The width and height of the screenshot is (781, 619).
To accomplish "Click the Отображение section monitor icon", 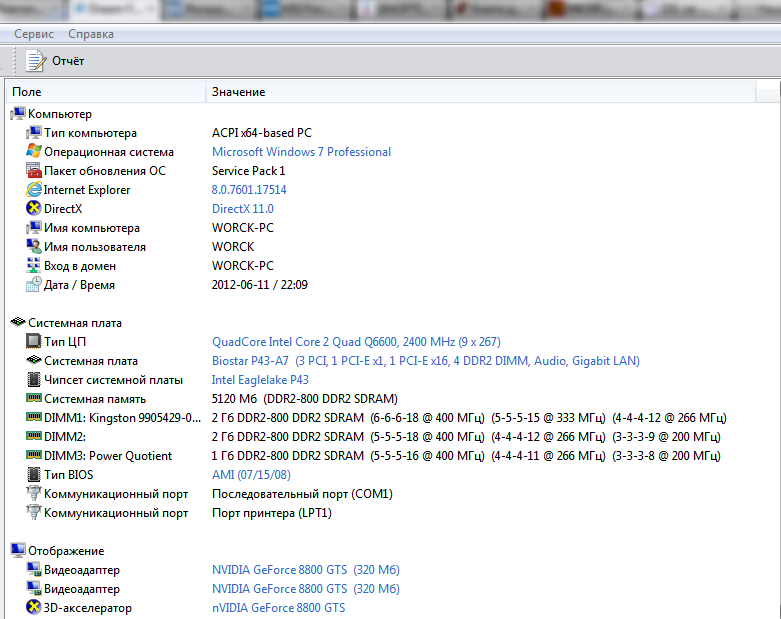I will [x=18, y=550].
